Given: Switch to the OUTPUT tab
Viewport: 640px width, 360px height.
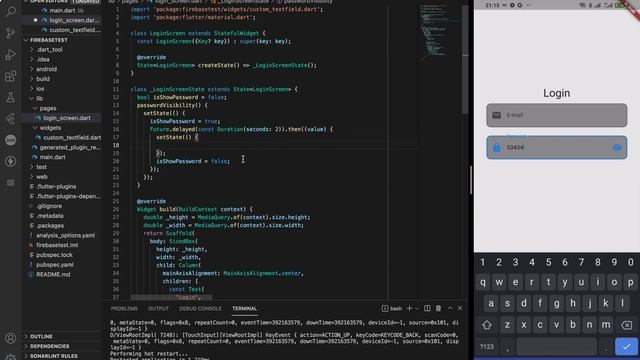Looking at the screenshot, I should pyautogui.click(x=158, y=309).
